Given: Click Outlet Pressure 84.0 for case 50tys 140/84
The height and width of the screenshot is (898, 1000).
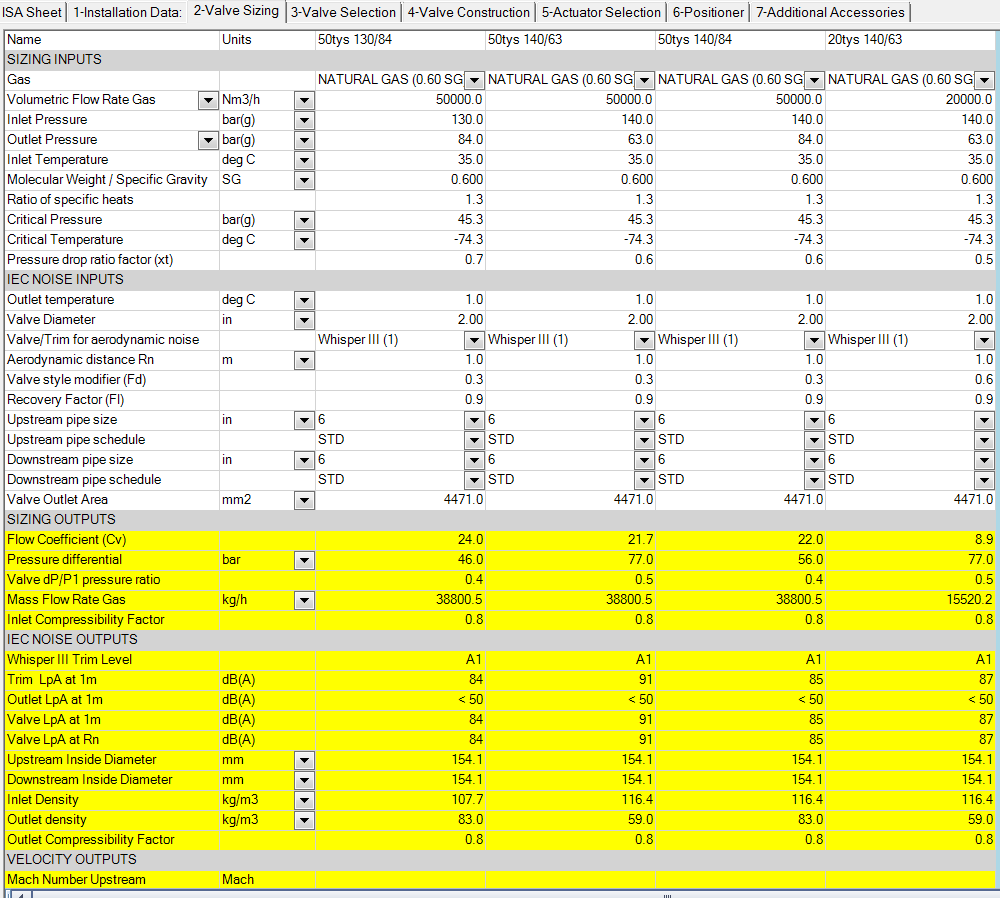Looking at the screenshot, I should pos(740,140).
